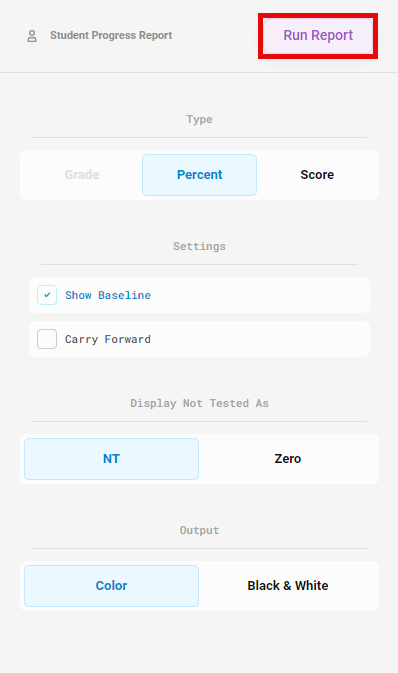Display not tested as Zero
The width and height of the screenshot is (398, 673).
(288, 459)
